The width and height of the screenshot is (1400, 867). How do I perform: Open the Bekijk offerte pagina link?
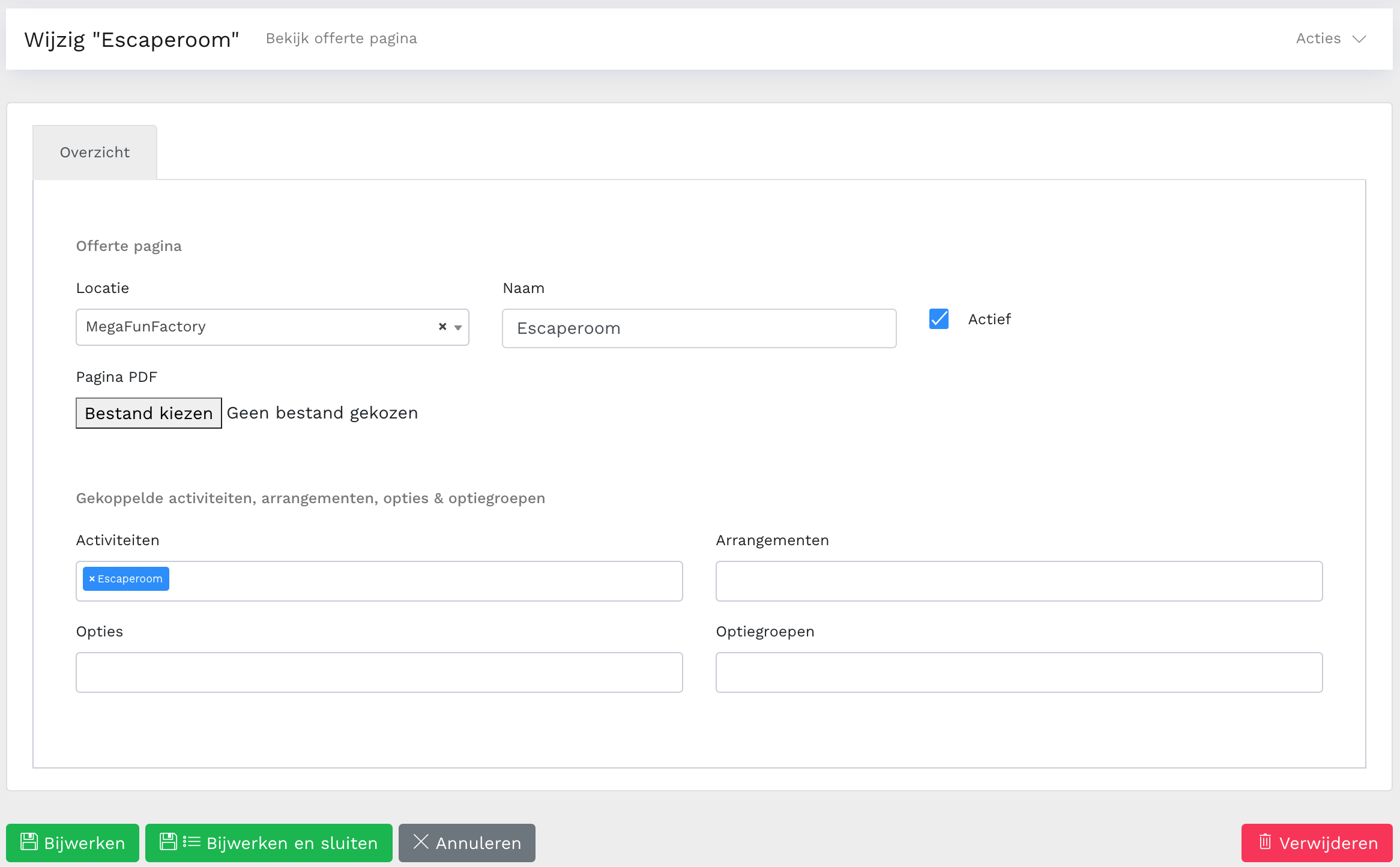click(x=341, y=38)
